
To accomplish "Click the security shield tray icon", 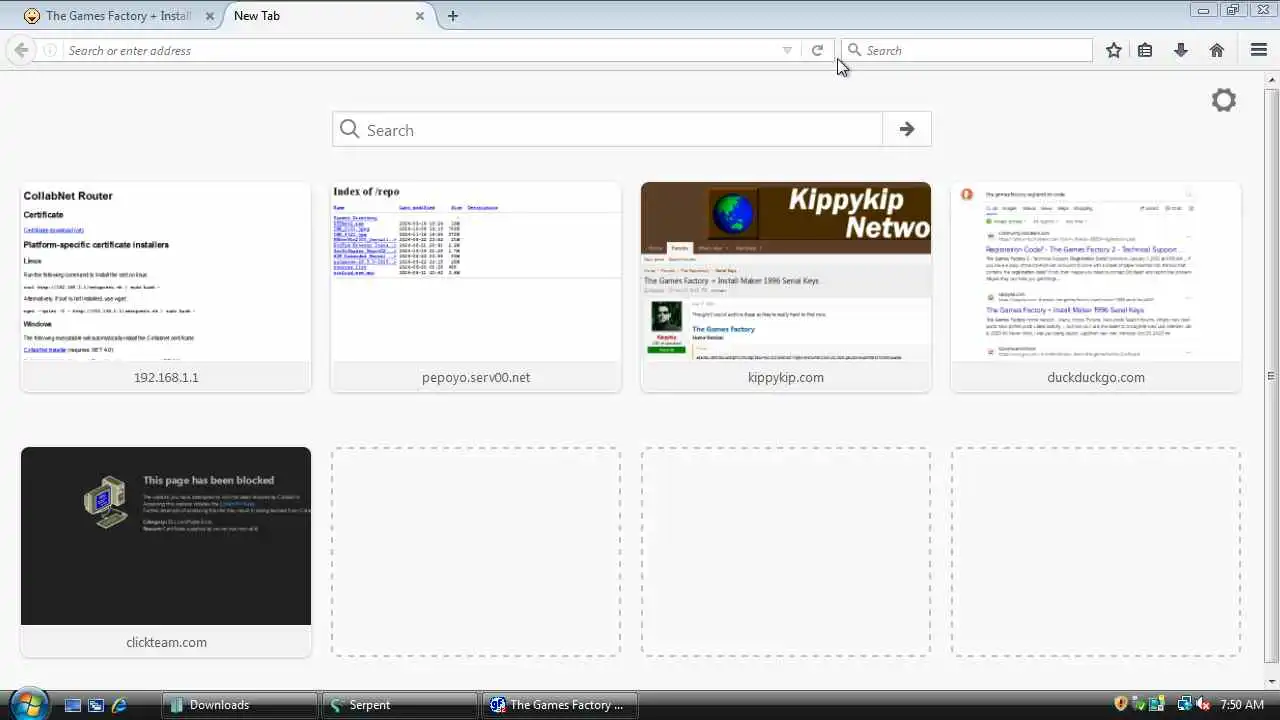I will [1122, 705].
